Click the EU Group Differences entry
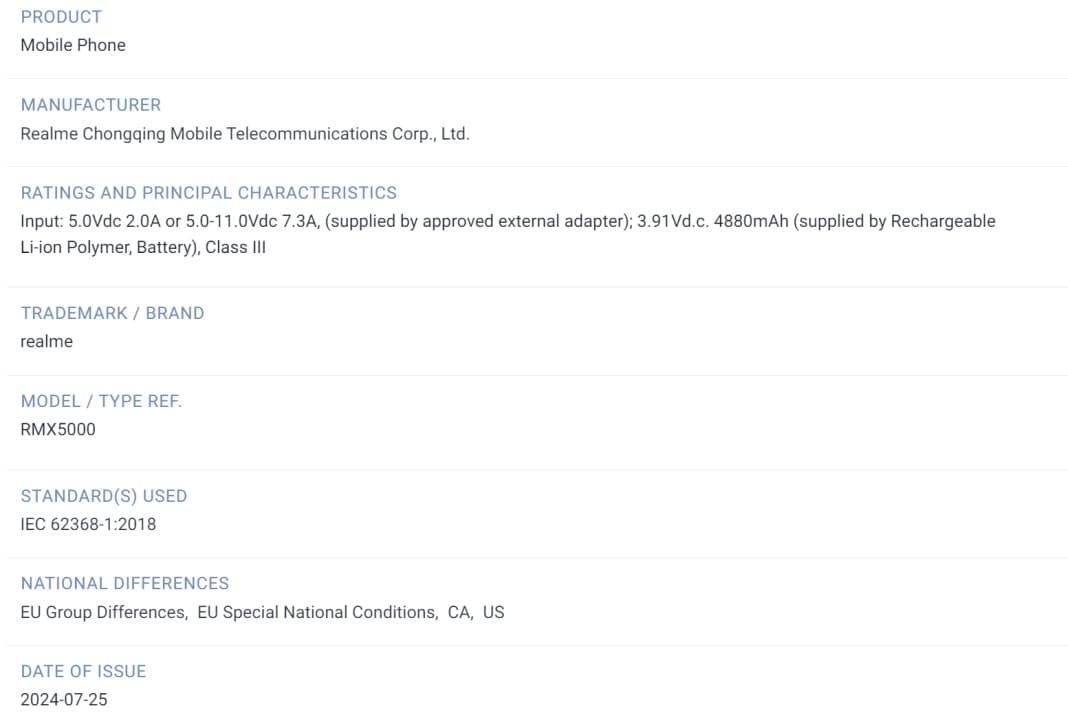 103,612
